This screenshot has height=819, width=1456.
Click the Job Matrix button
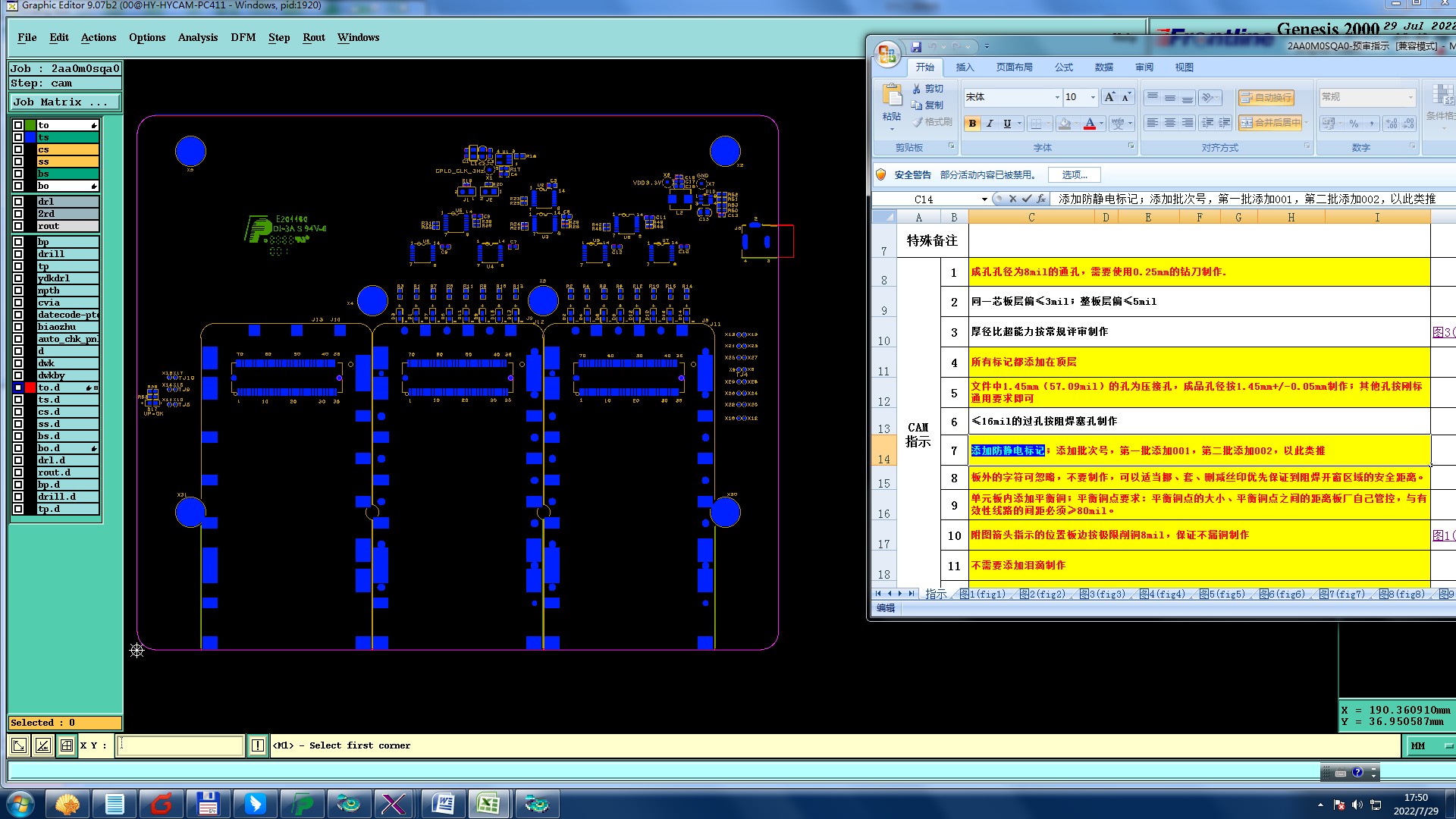click(x=64, y=102)
